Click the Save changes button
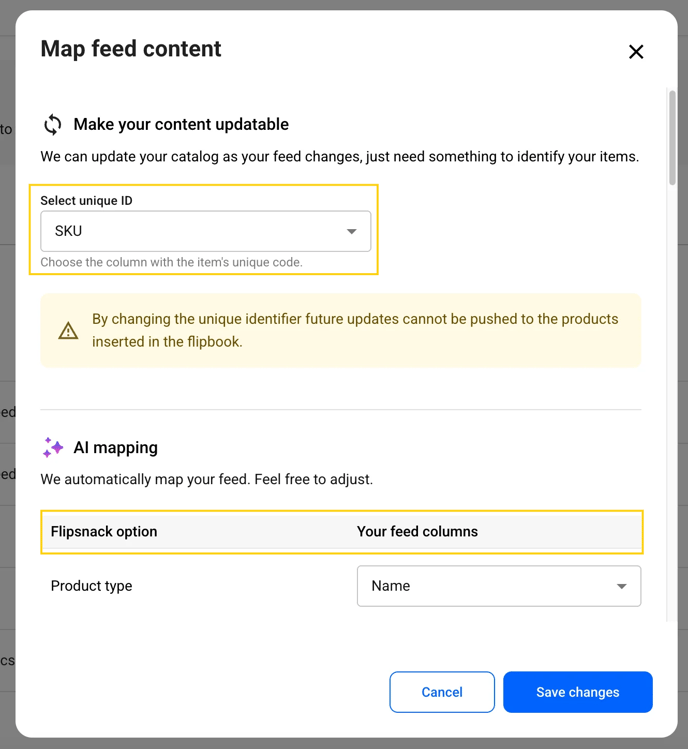The image size is (688, 749). [577, 692]
